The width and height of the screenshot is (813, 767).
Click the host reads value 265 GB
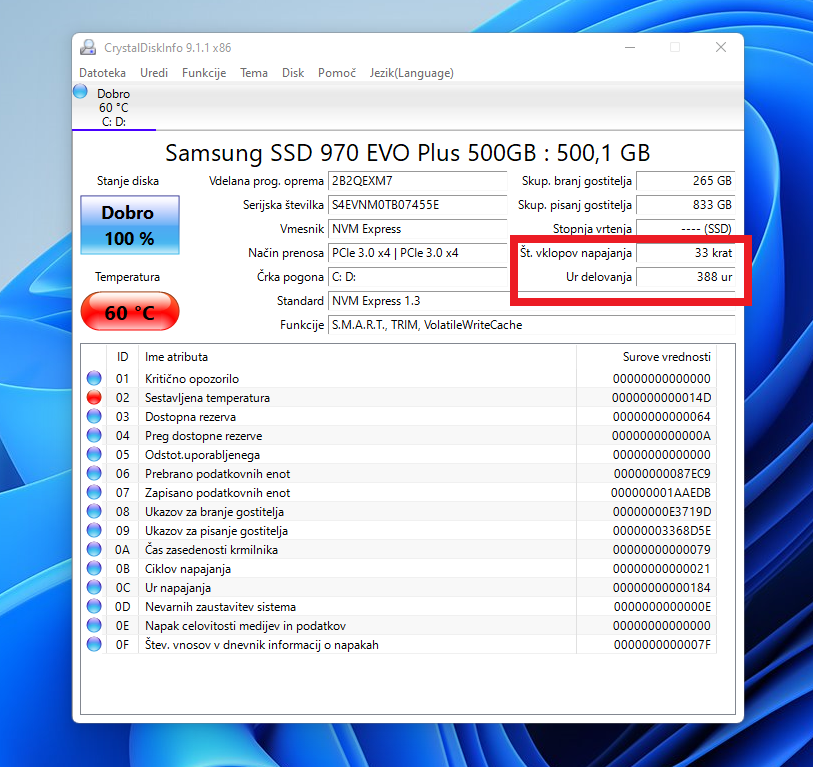685,181
